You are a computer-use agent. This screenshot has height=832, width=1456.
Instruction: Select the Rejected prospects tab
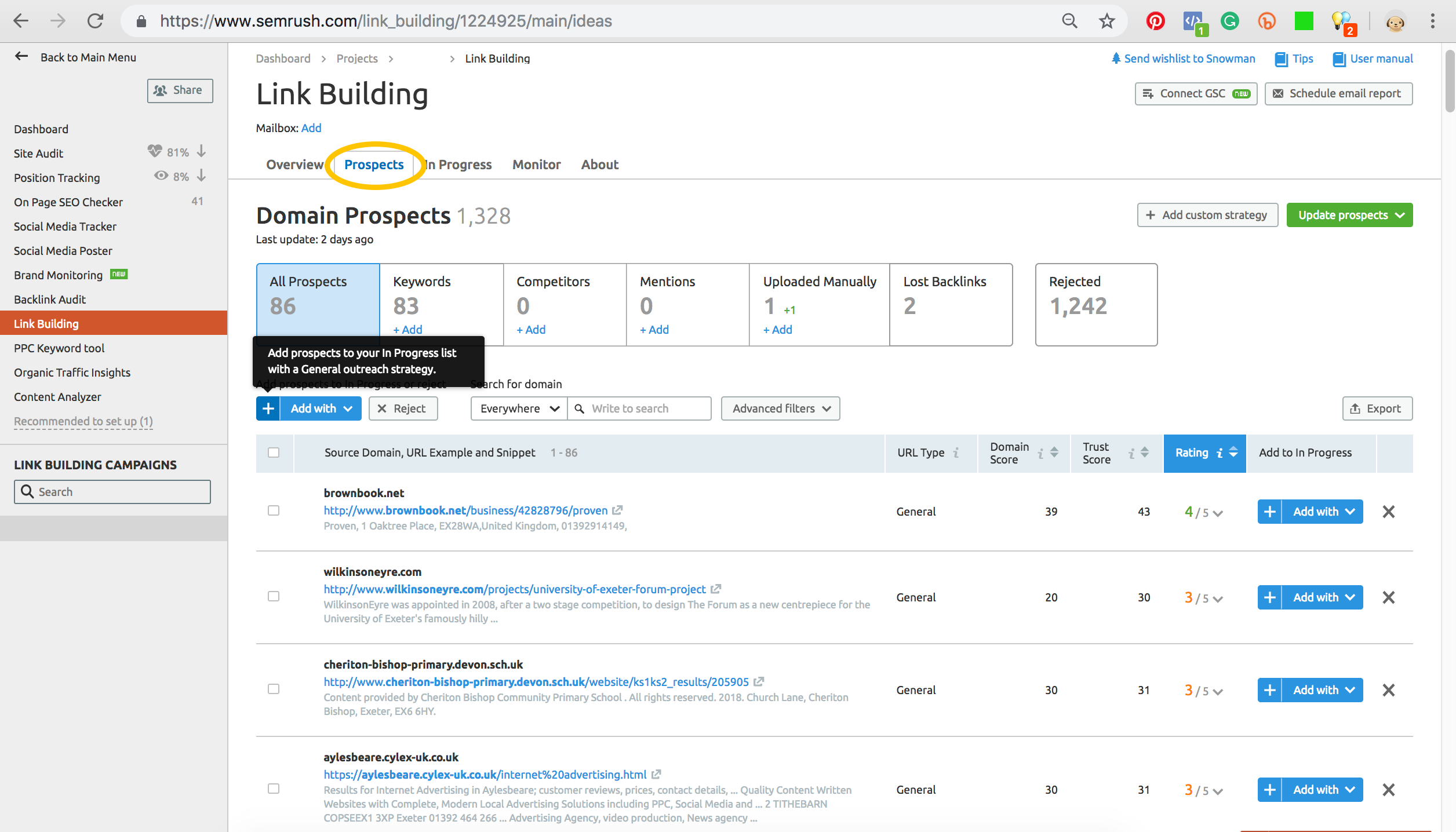pyautogui.click(x=1096, y=305)
